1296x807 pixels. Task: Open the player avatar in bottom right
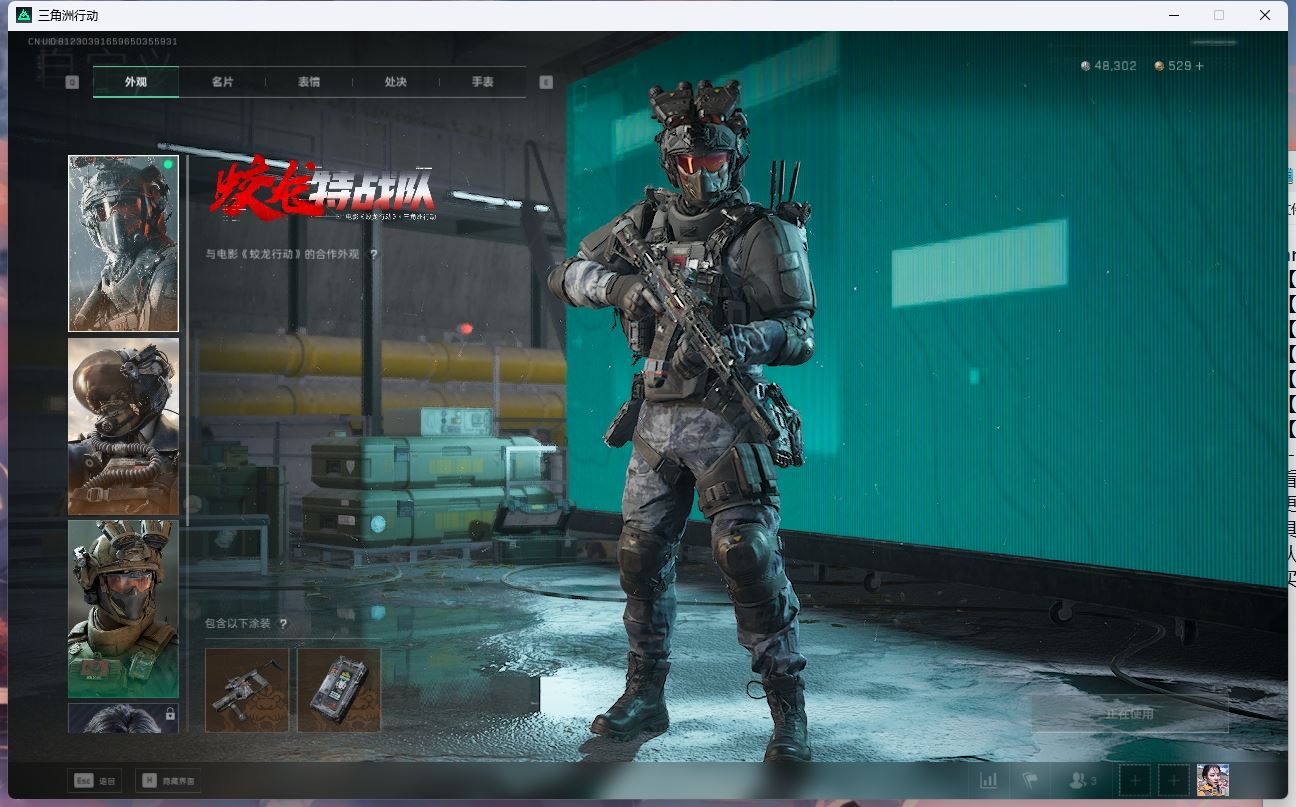pos(1212,780)
